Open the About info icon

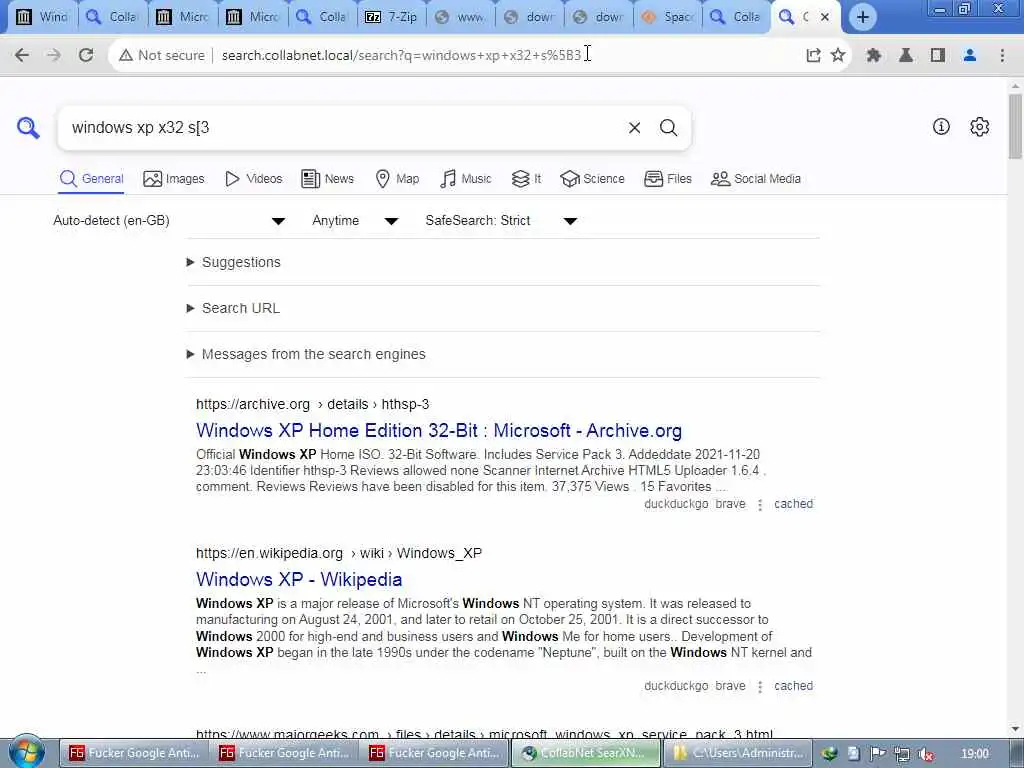pos(941,127)
